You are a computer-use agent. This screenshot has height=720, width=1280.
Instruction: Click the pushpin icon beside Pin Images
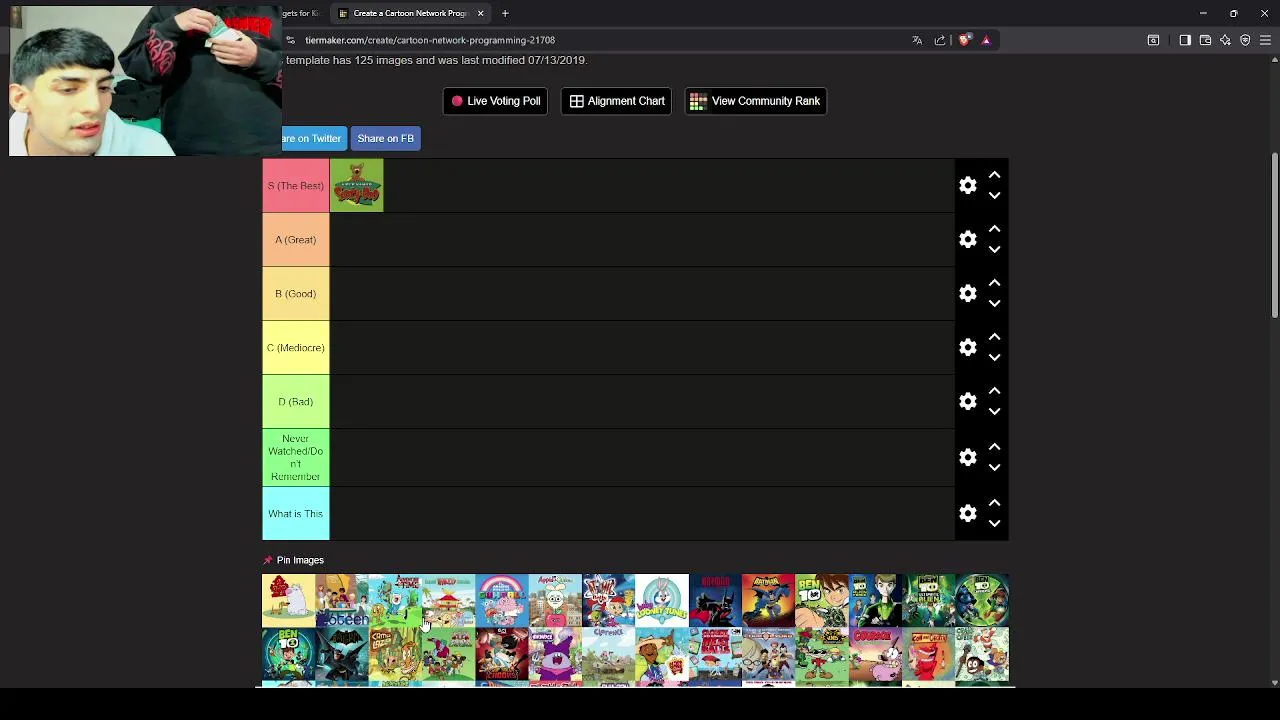point(268,560)
